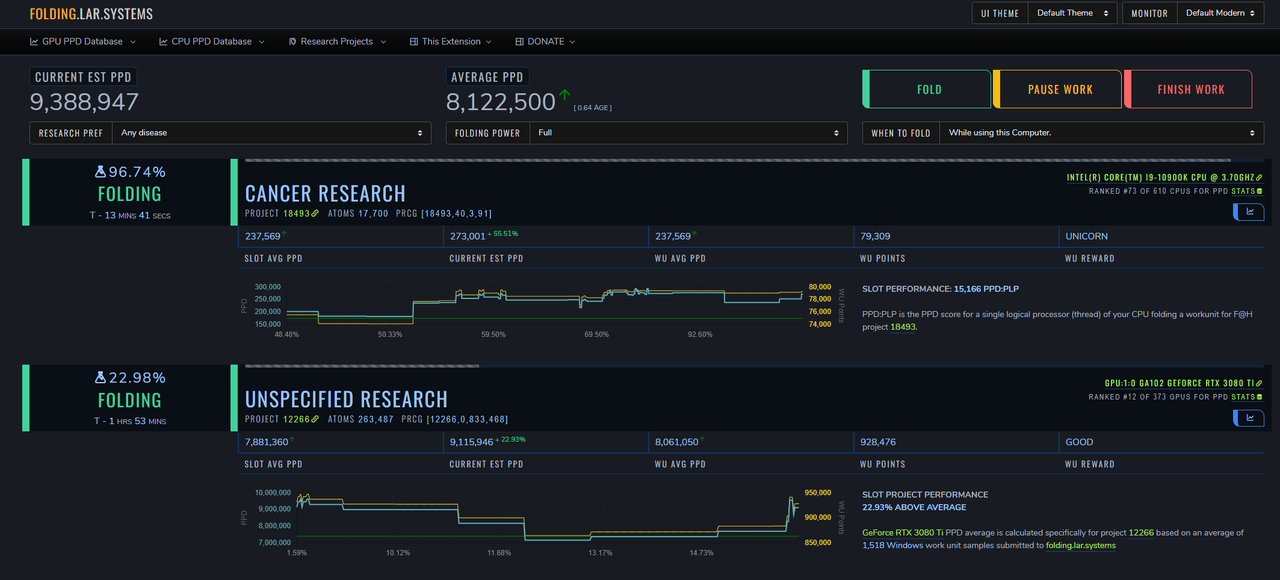Open the Research Projects menu
The height and width of the screenshot is (580, 1280).
pos(337,42)
